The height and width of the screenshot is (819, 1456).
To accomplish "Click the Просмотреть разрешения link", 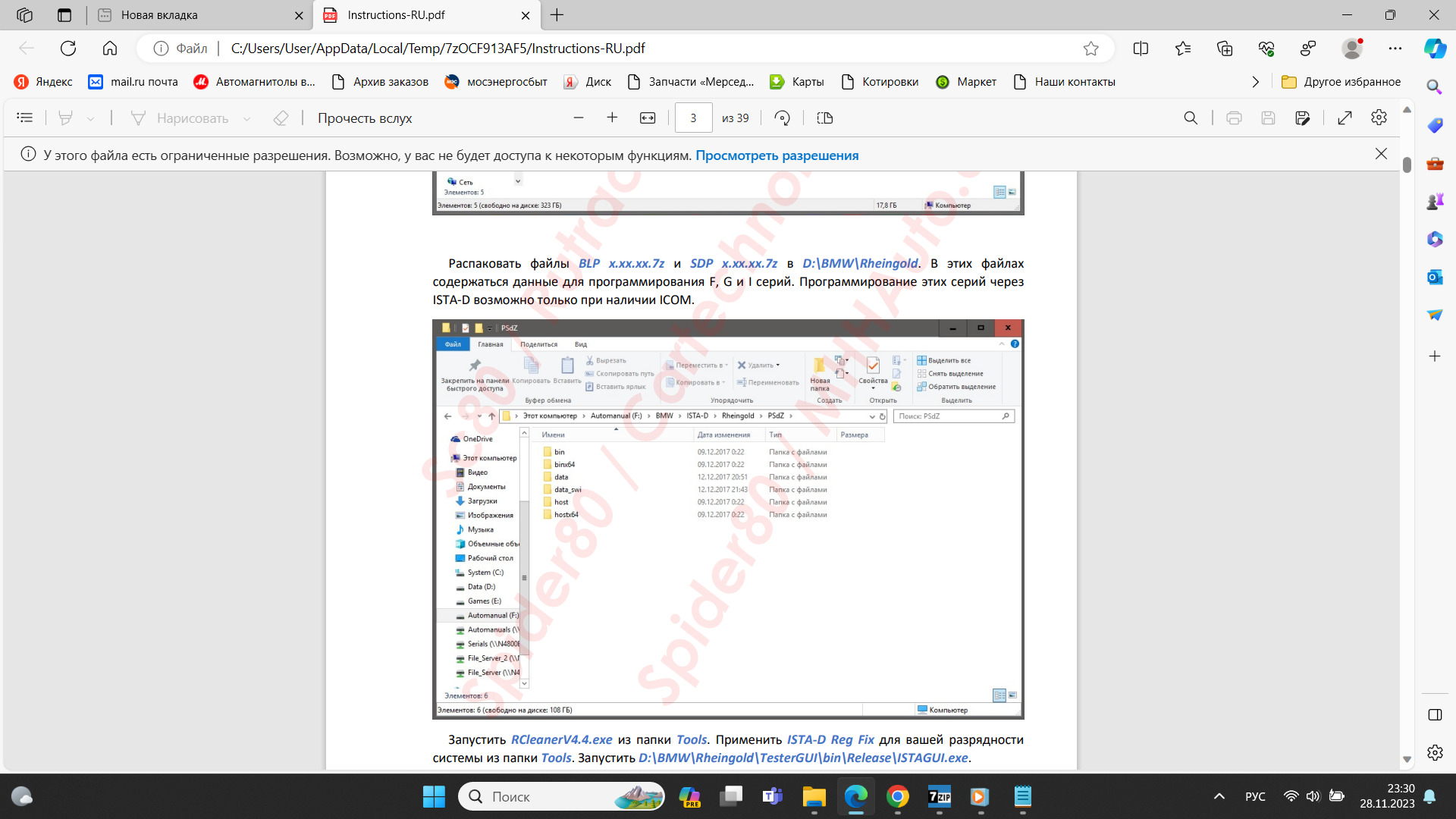I will coord(777,155).
